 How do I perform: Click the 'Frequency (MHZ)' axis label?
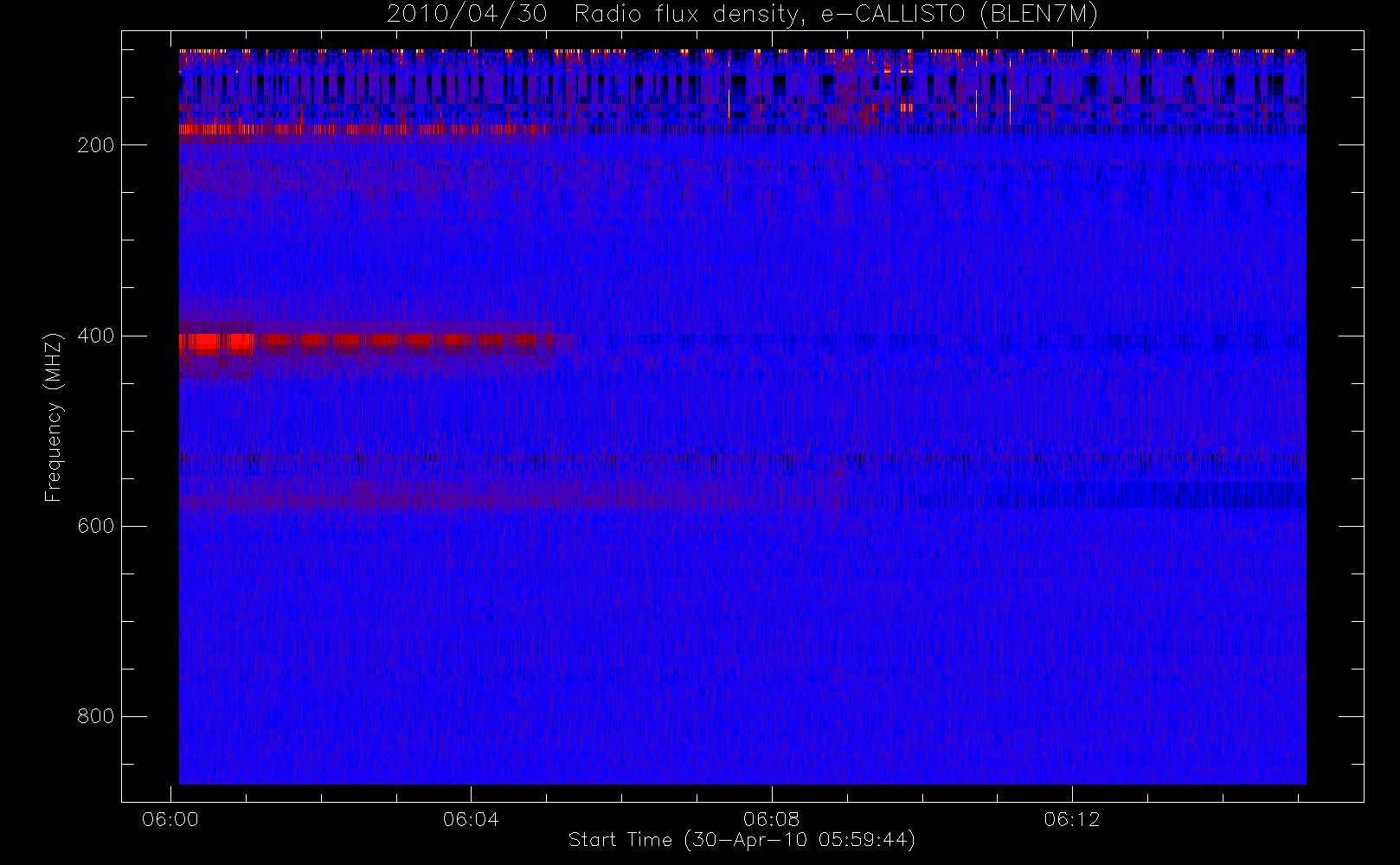tap(54, 417)
